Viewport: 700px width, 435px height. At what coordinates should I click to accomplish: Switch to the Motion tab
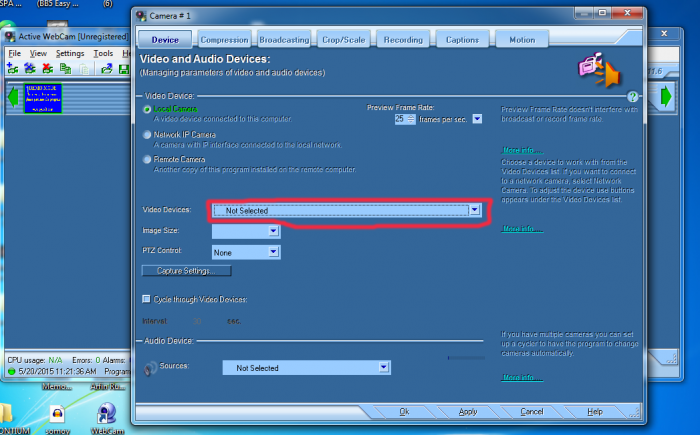tap(522, 40)
